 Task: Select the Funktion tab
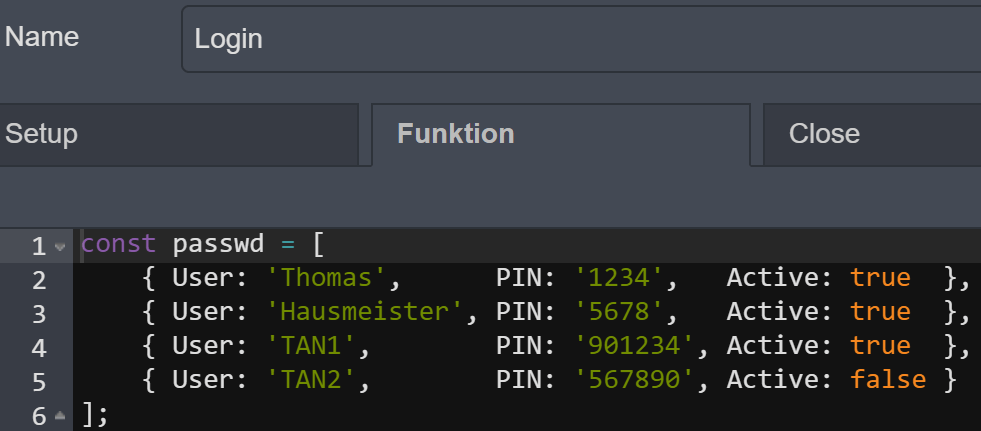(560, 134)
